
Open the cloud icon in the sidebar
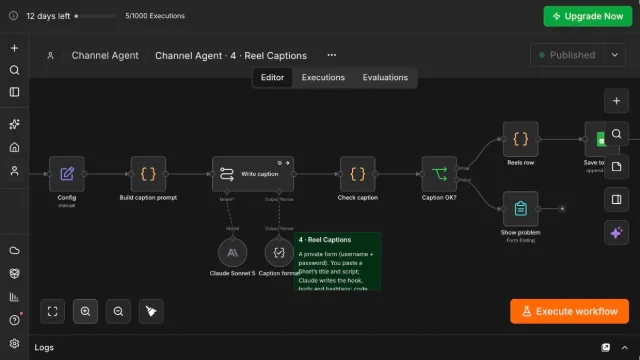tap(14, 251)
